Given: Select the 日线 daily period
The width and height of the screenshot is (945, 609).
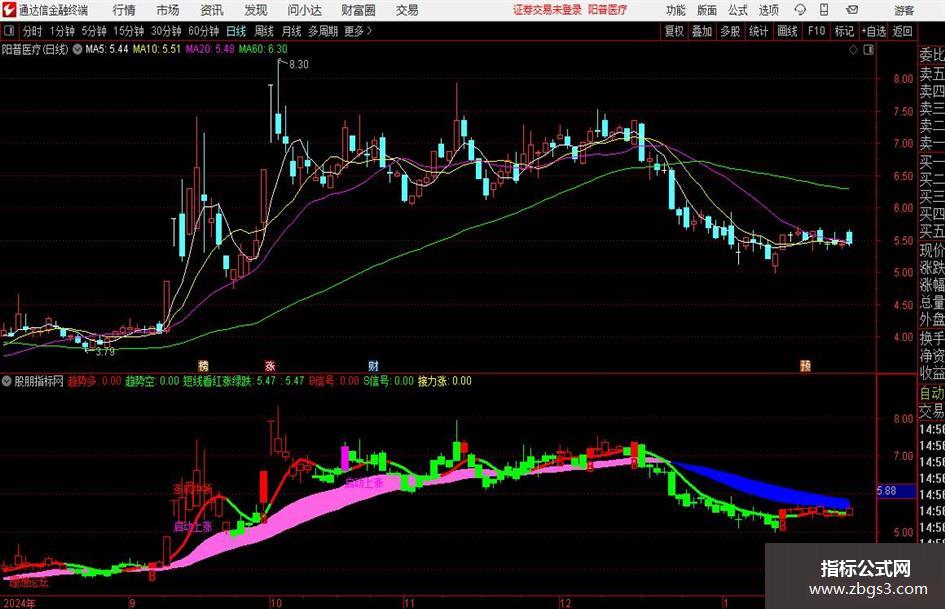Looking at the screenshot, I should point(236,31).
